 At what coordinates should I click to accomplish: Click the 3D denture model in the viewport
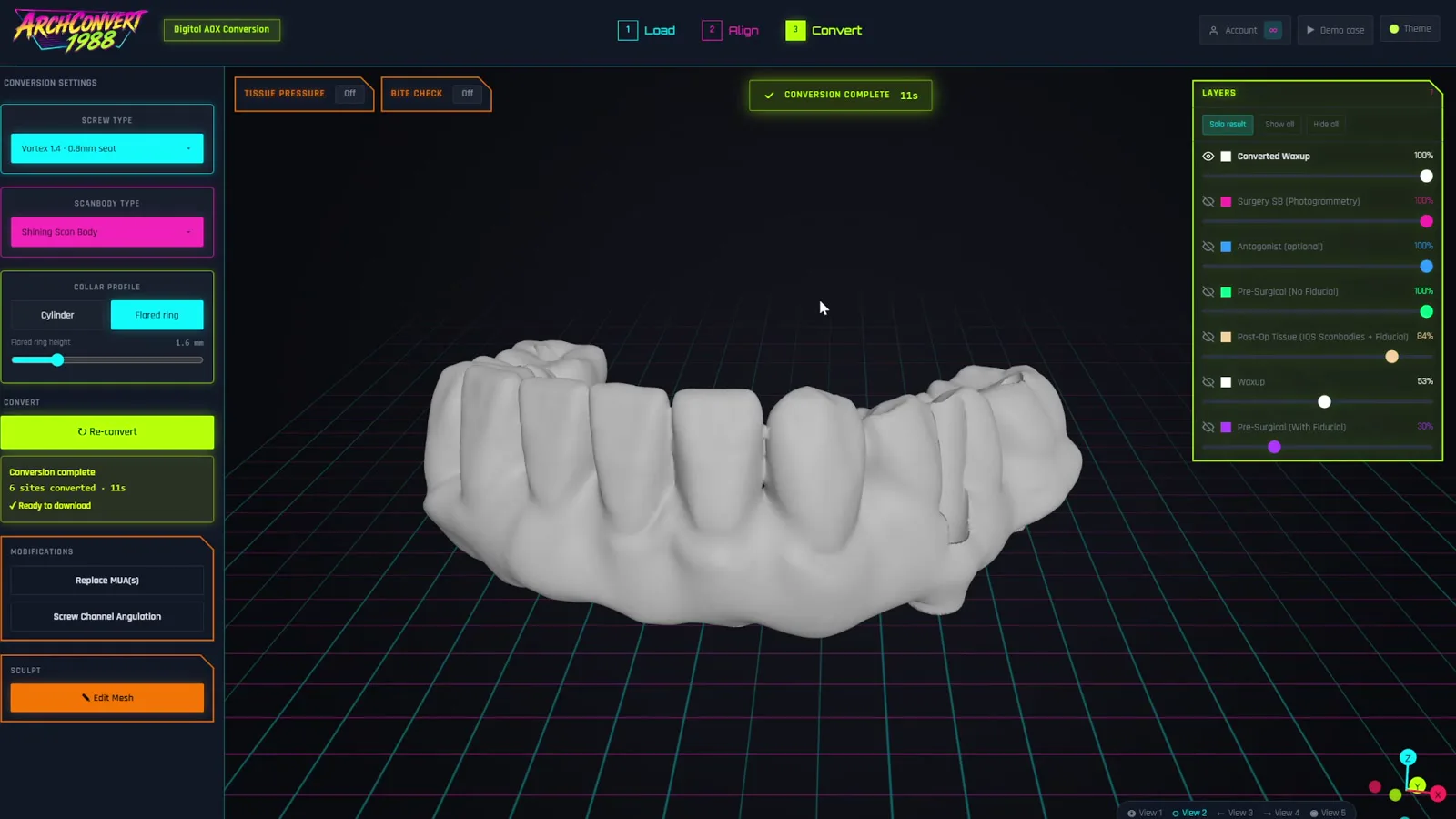[x=753, y=491]
